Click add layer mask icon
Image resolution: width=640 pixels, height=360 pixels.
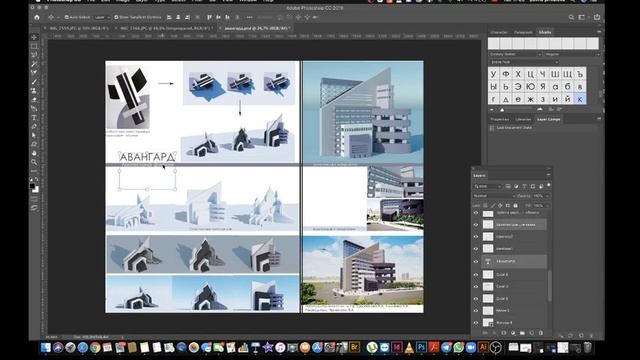(x=504, y=333)
